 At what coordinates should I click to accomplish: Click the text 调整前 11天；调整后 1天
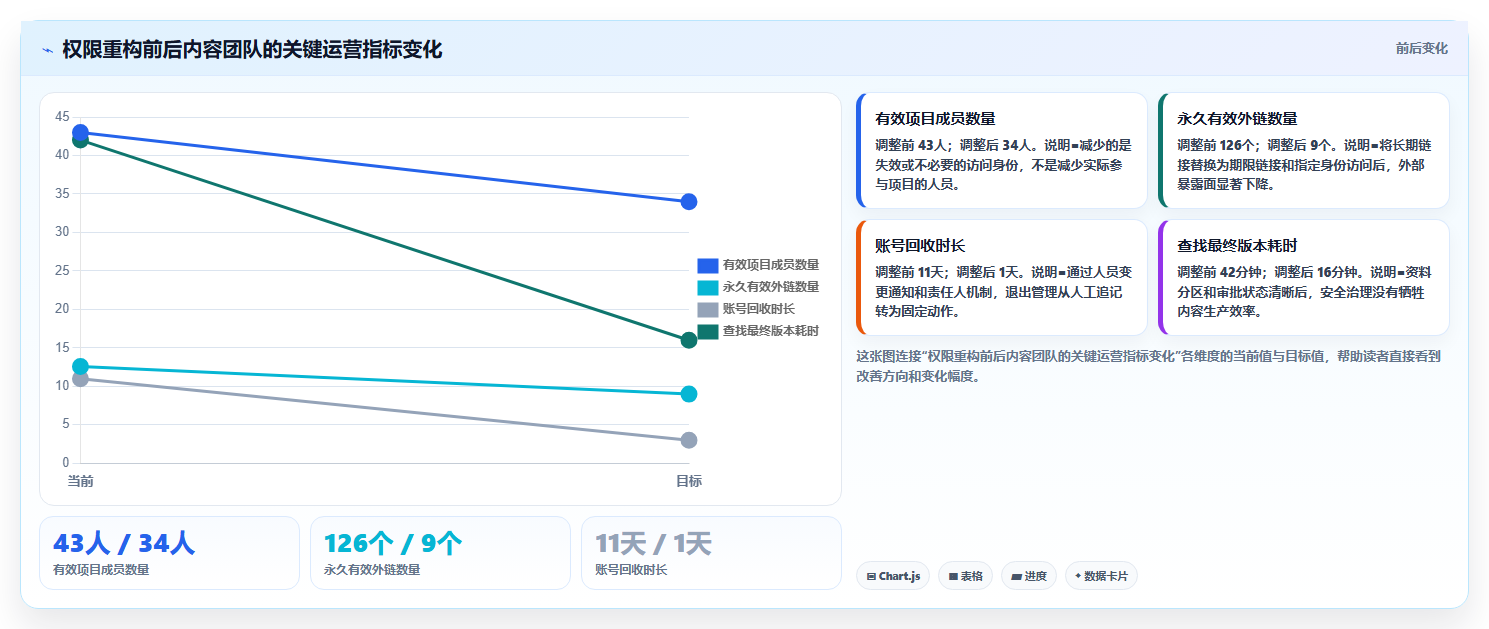947,272
